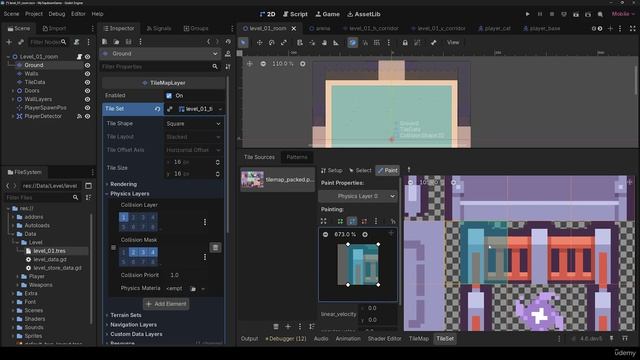Collapse the Physics Layers section

tap(129, 194)
